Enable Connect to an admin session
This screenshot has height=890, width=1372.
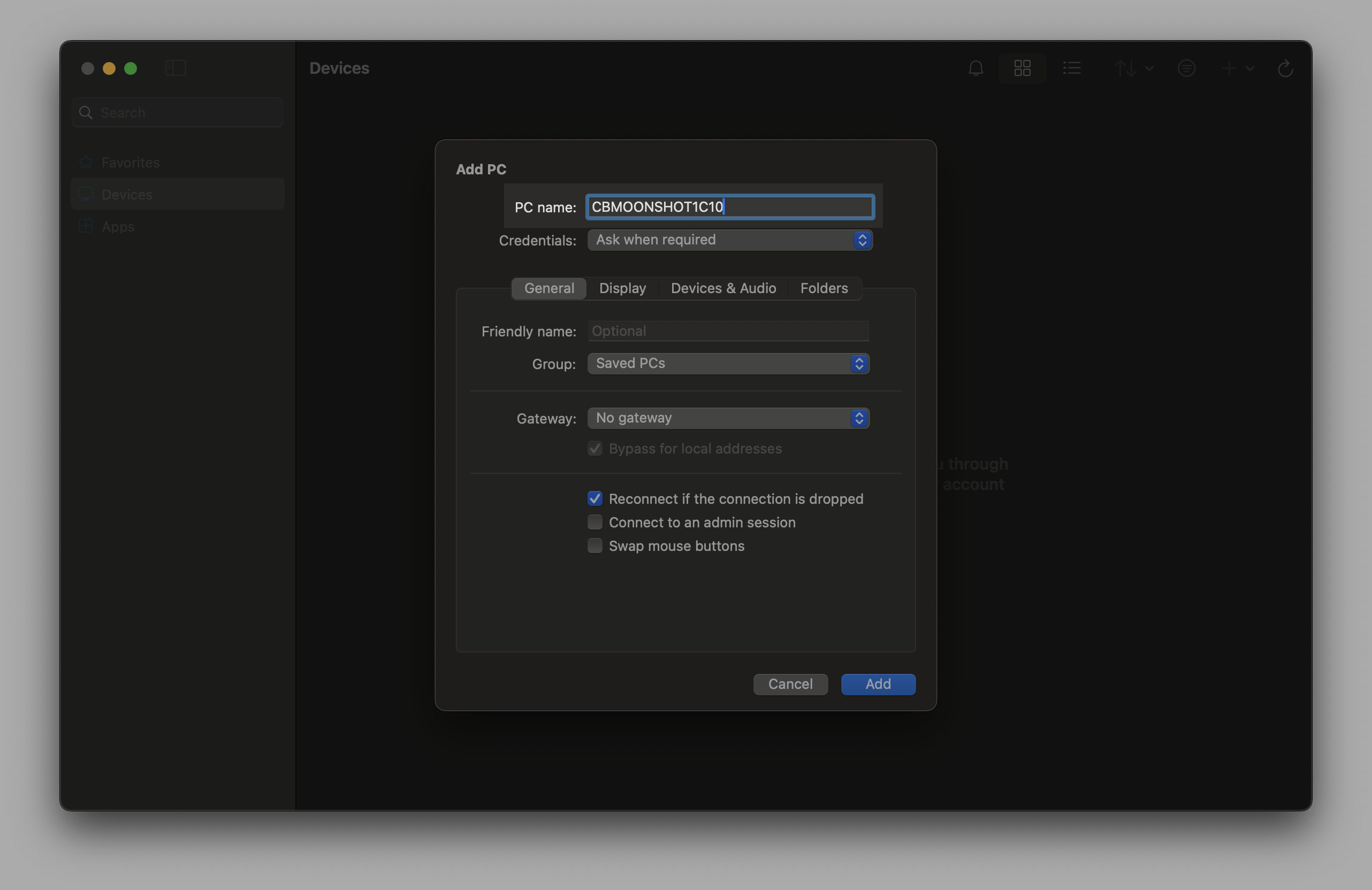(x=595, y=522)
